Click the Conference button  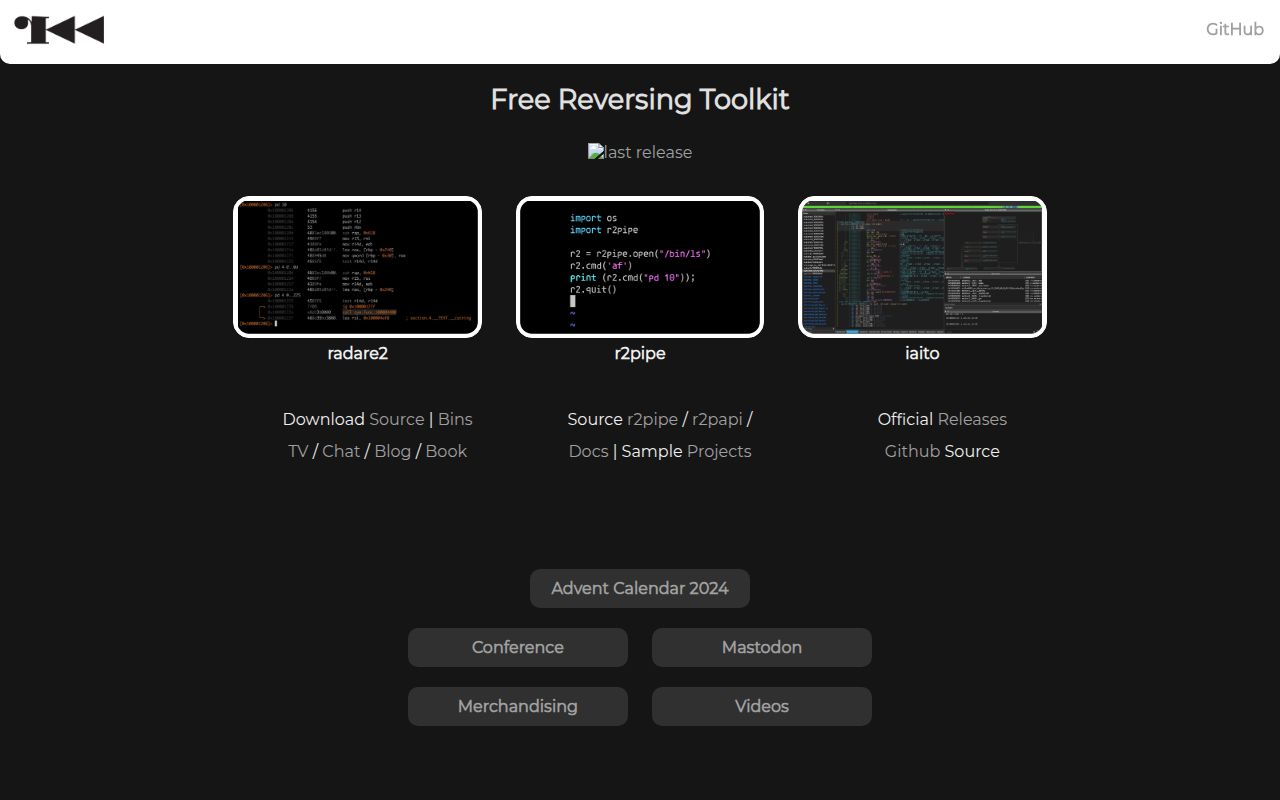coord(518,647)
